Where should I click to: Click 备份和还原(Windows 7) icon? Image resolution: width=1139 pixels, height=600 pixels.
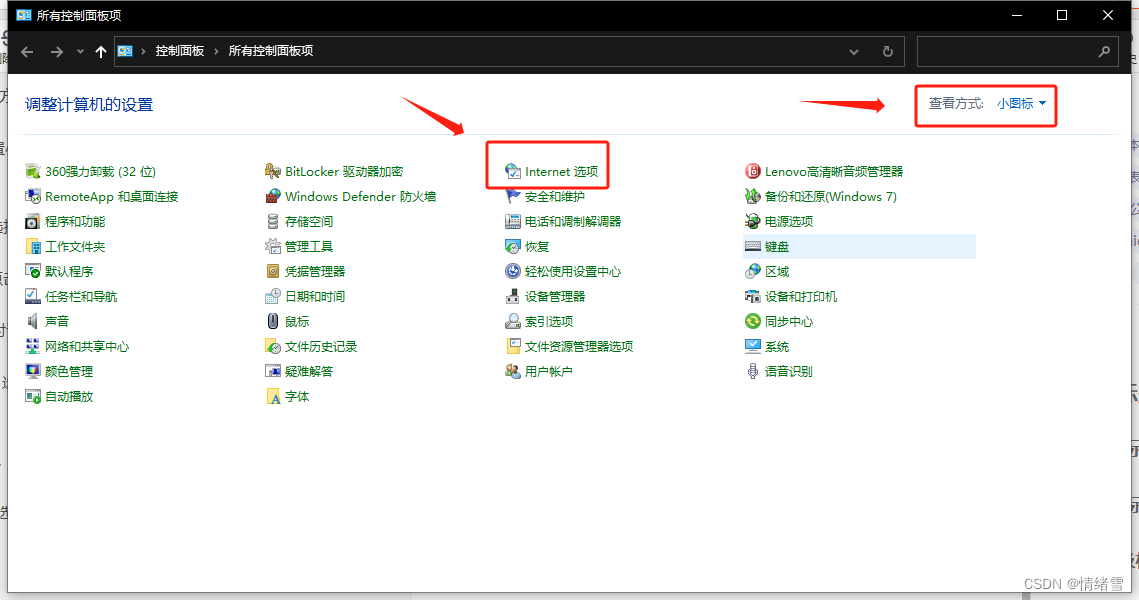[753, 196]
